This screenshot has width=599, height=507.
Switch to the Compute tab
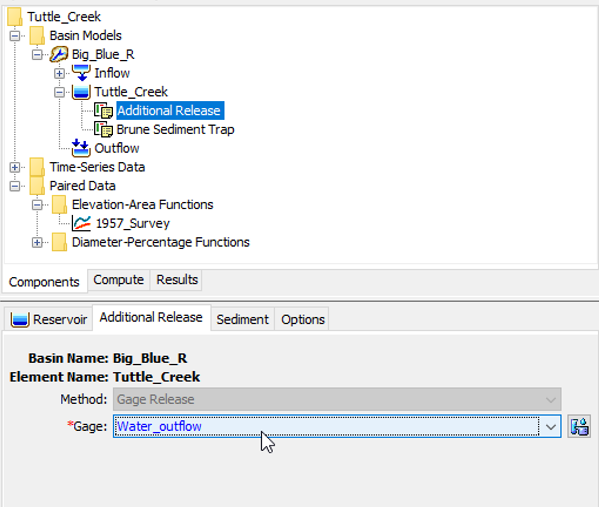[118, 280]
